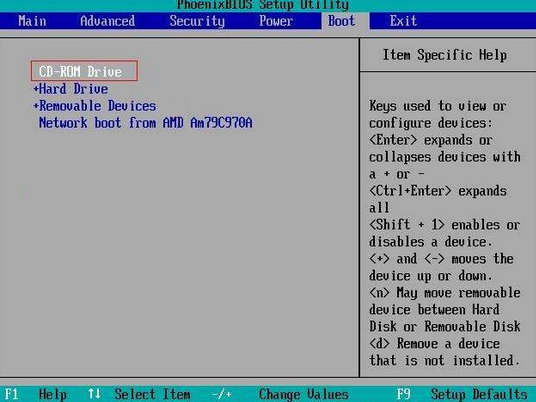Select the Removable Devices entry

tap(98, 106)
